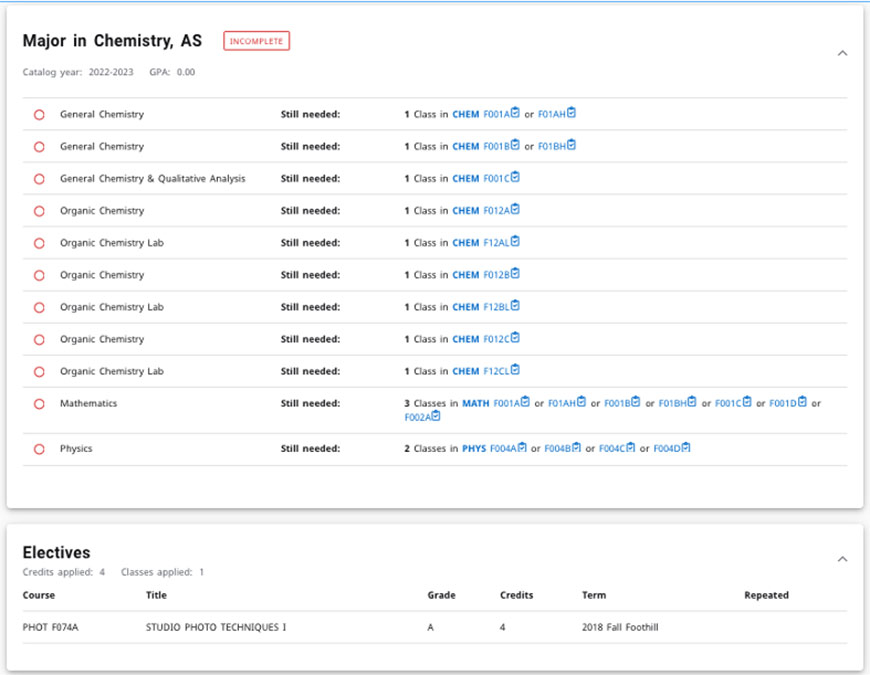Screen dimensions: 870x675
Task: Open the CHEM F01AH honors course link
Action: click(552, 114)
